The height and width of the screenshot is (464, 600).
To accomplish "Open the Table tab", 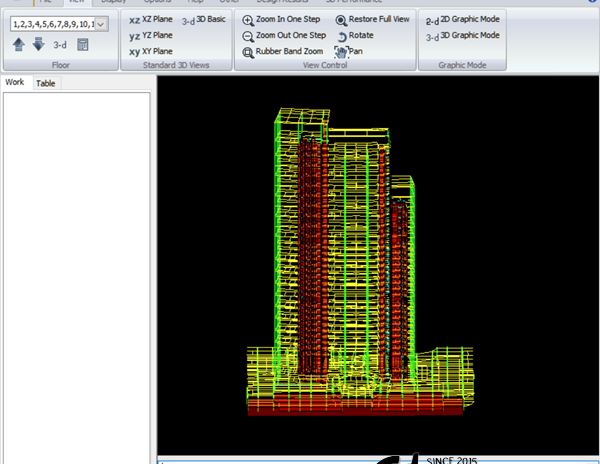I will 46,83.
